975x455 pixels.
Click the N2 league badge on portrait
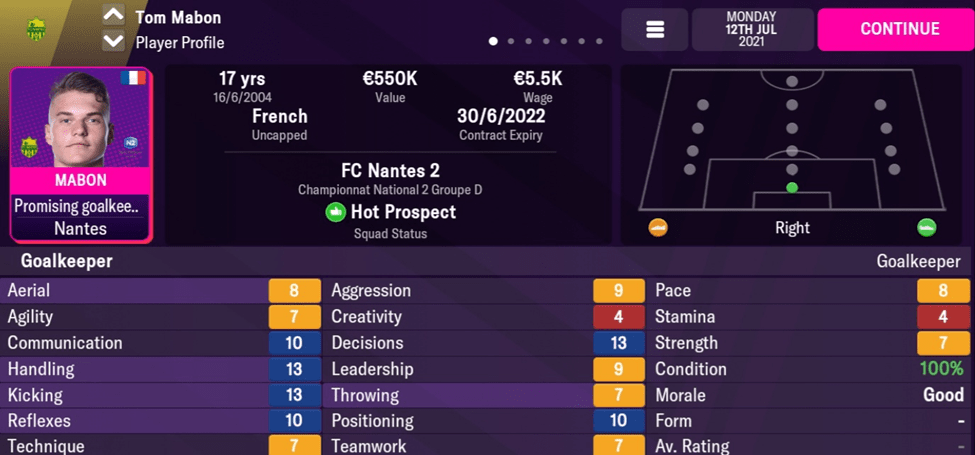[x=131, y=144]
